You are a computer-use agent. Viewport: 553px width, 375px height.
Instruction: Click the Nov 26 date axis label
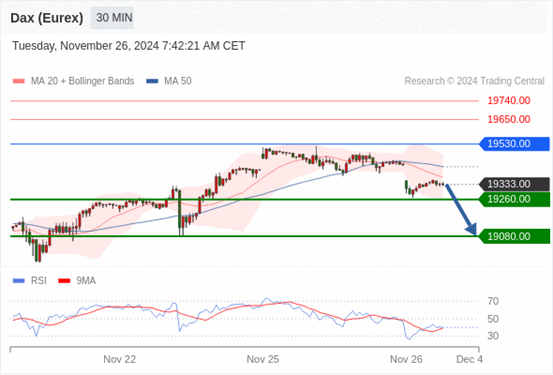tap(406, 359)
